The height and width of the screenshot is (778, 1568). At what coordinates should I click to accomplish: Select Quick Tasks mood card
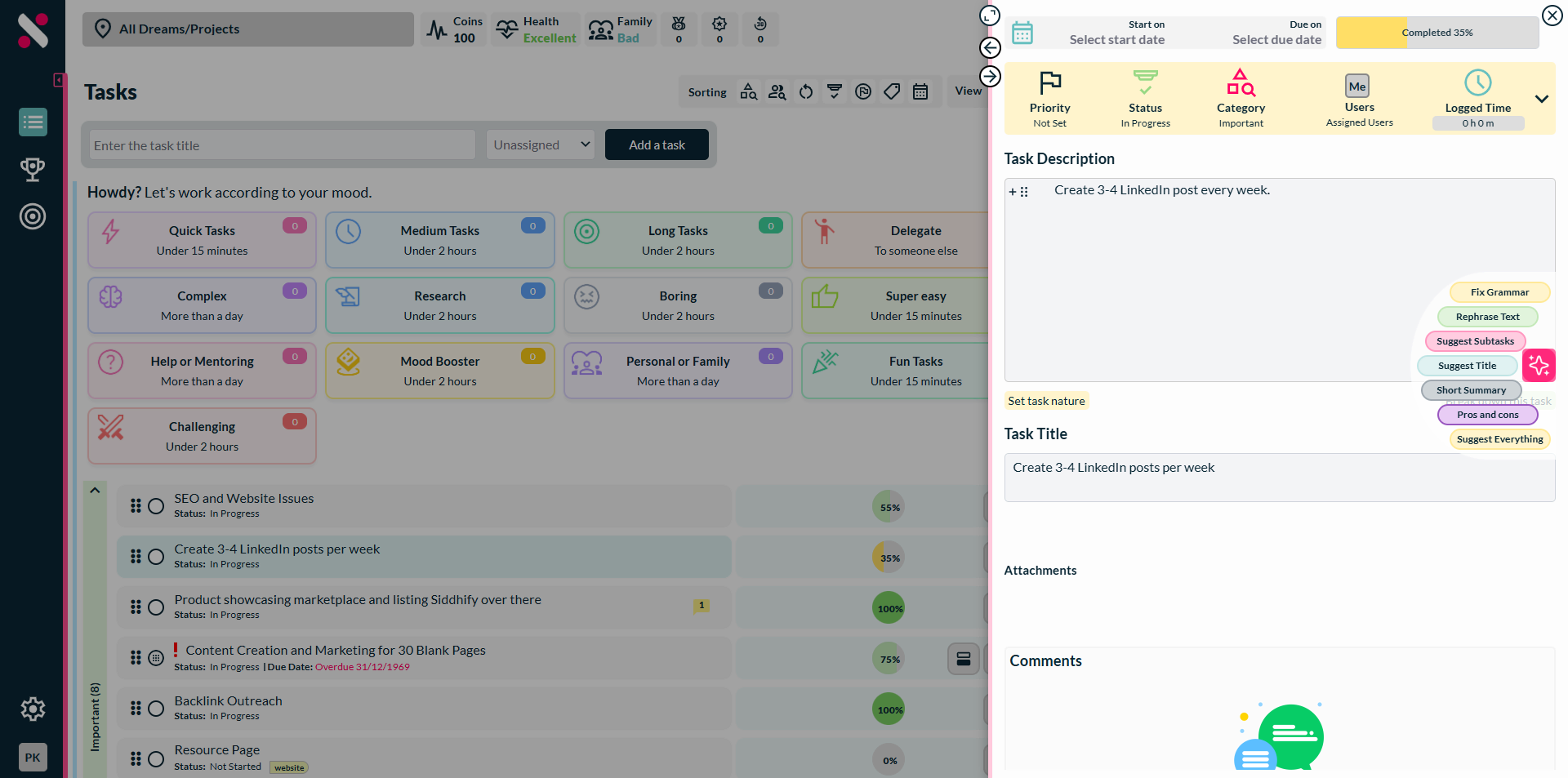tap(202, 240)
